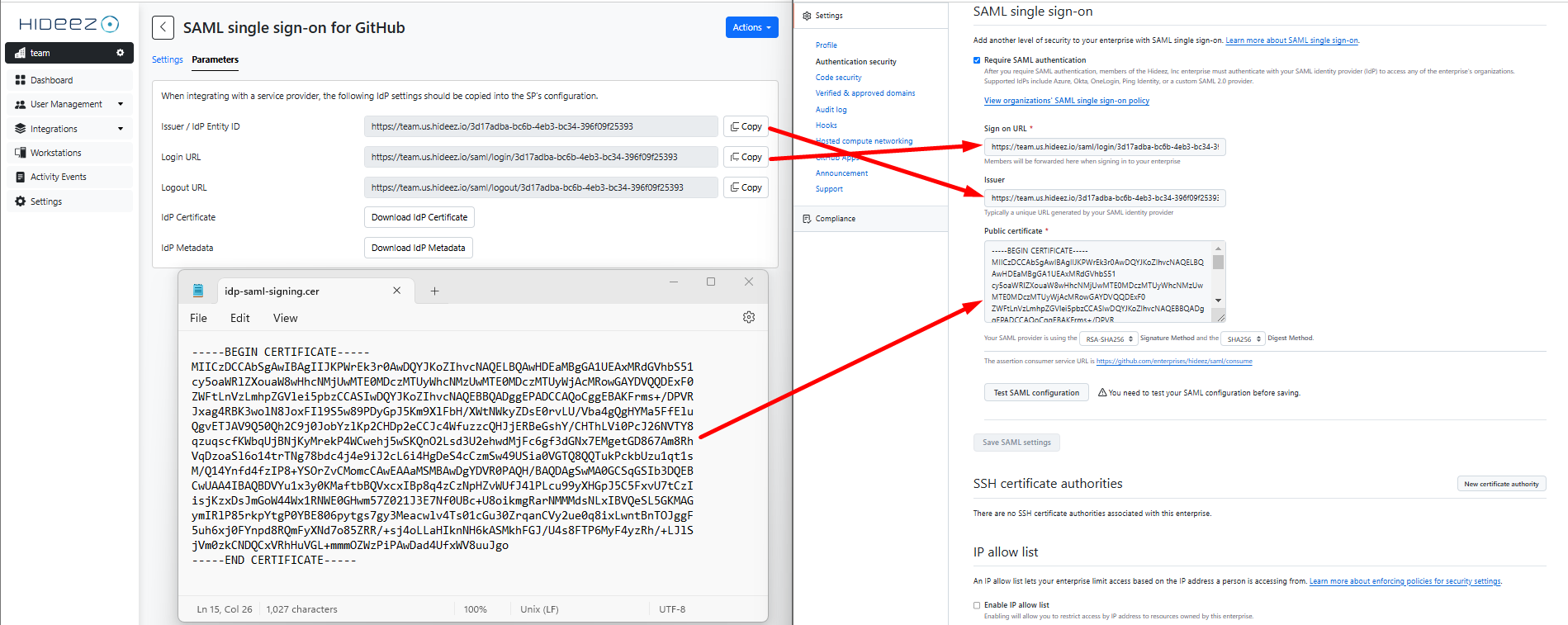Open the RSA-SHA256 signature method dropdown
1568x625 pixels.
tap(1108, 339)
